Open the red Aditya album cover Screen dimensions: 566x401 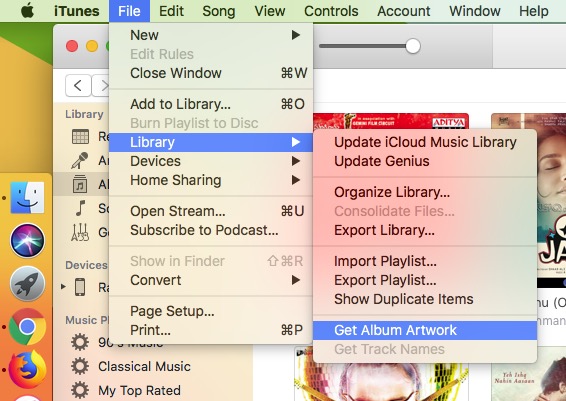391,121
